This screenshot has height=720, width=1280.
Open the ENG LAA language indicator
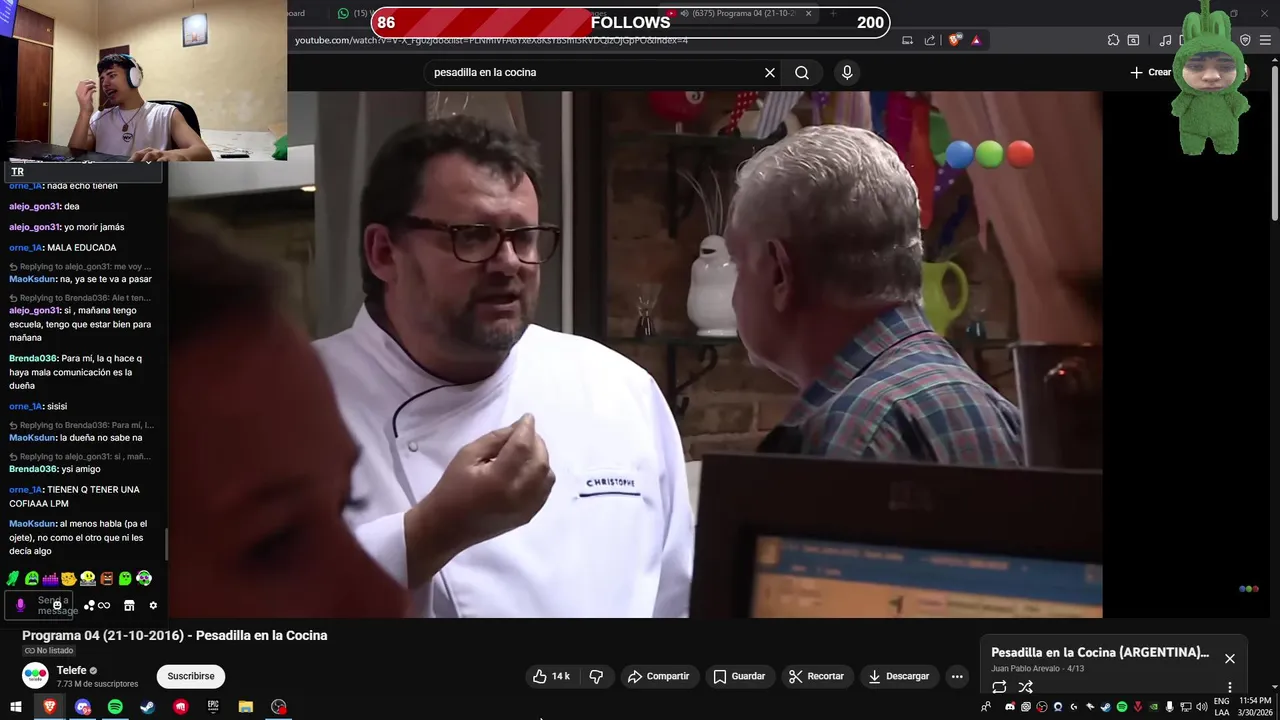[x=1222, y=707]
